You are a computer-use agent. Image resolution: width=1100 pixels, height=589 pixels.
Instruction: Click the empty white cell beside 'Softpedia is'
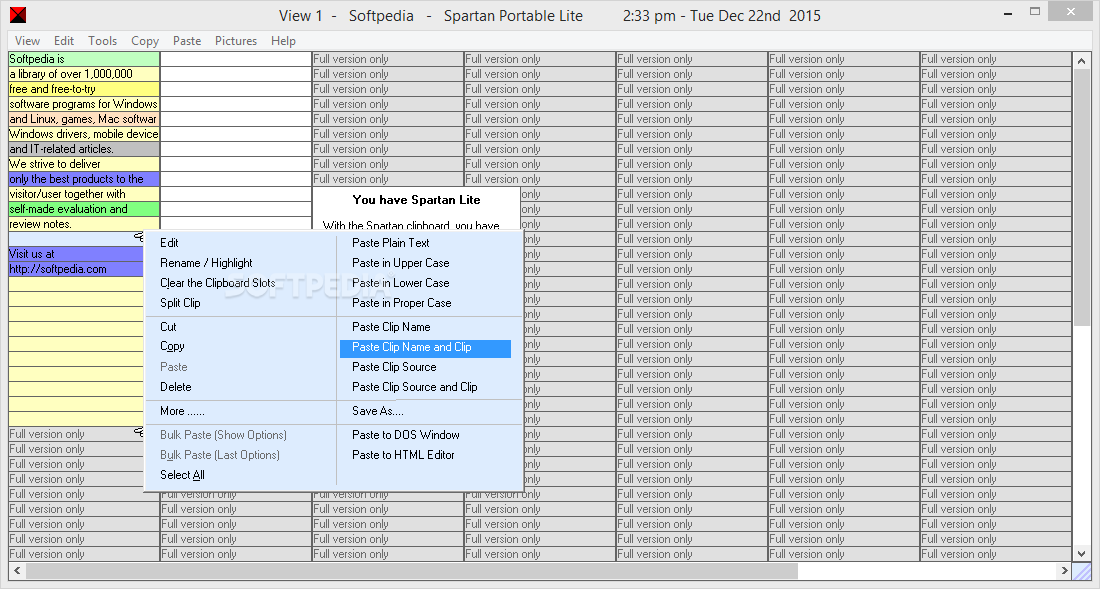click(236, 59)
